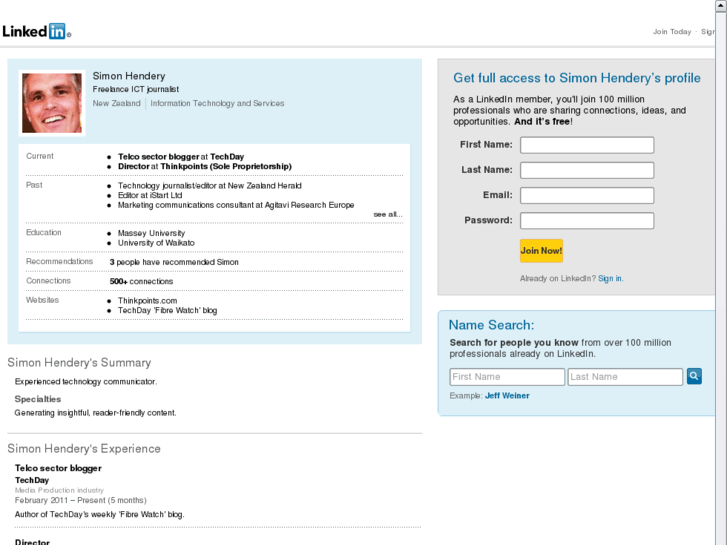The height and width of the screenshot is (545, 727).
Task: Click 'Marketing communications consultant at Agitavi Research Europe'
Action: (x=236, y=205)
